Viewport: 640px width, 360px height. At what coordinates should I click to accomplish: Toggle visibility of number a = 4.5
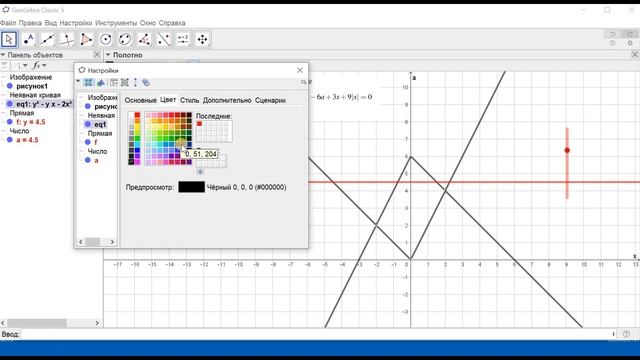click(x=10, y=140)
